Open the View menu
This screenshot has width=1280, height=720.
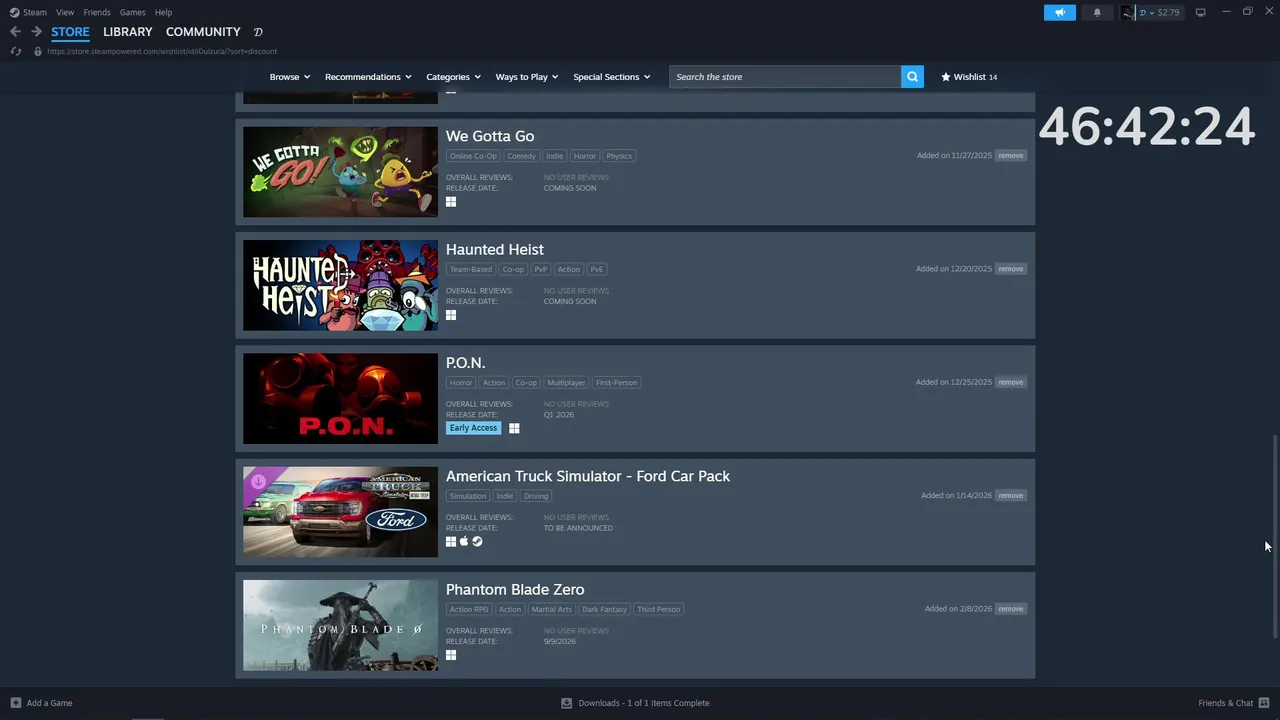(x=65, y=12)
